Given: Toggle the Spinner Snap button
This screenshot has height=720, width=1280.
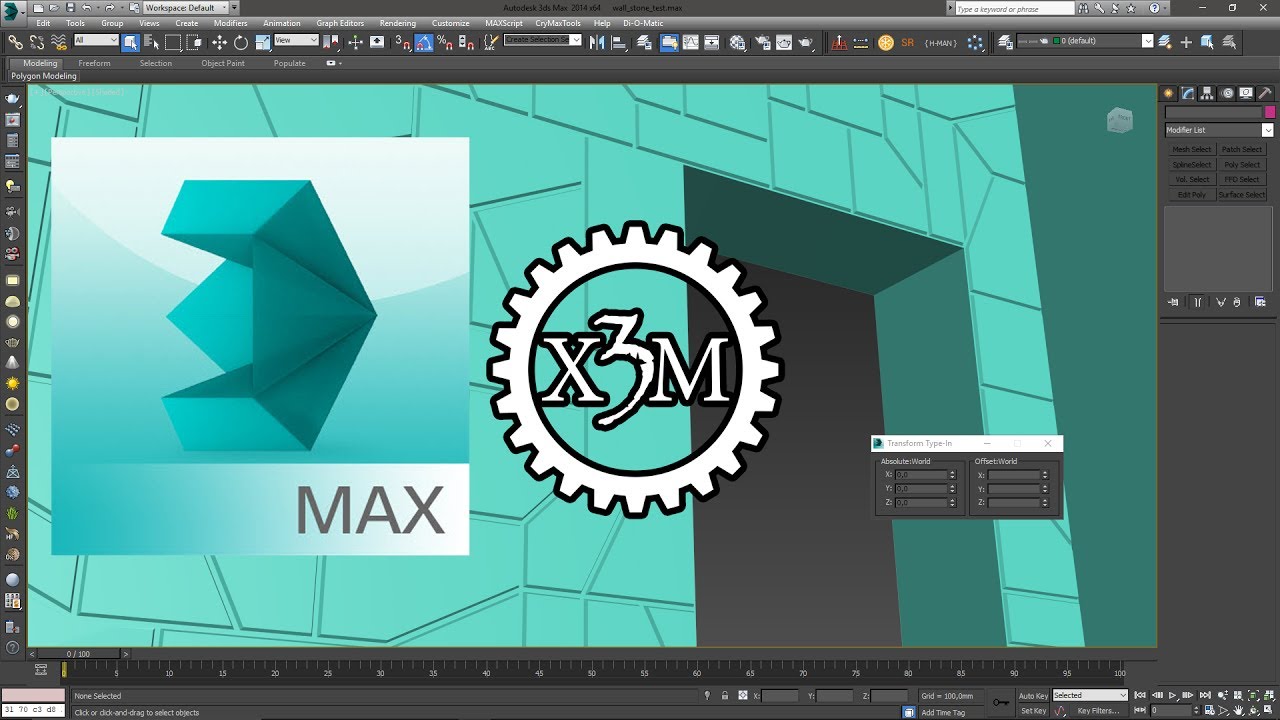Looking at the screenshot, I should pyautogui.click(x=466, y=42).
